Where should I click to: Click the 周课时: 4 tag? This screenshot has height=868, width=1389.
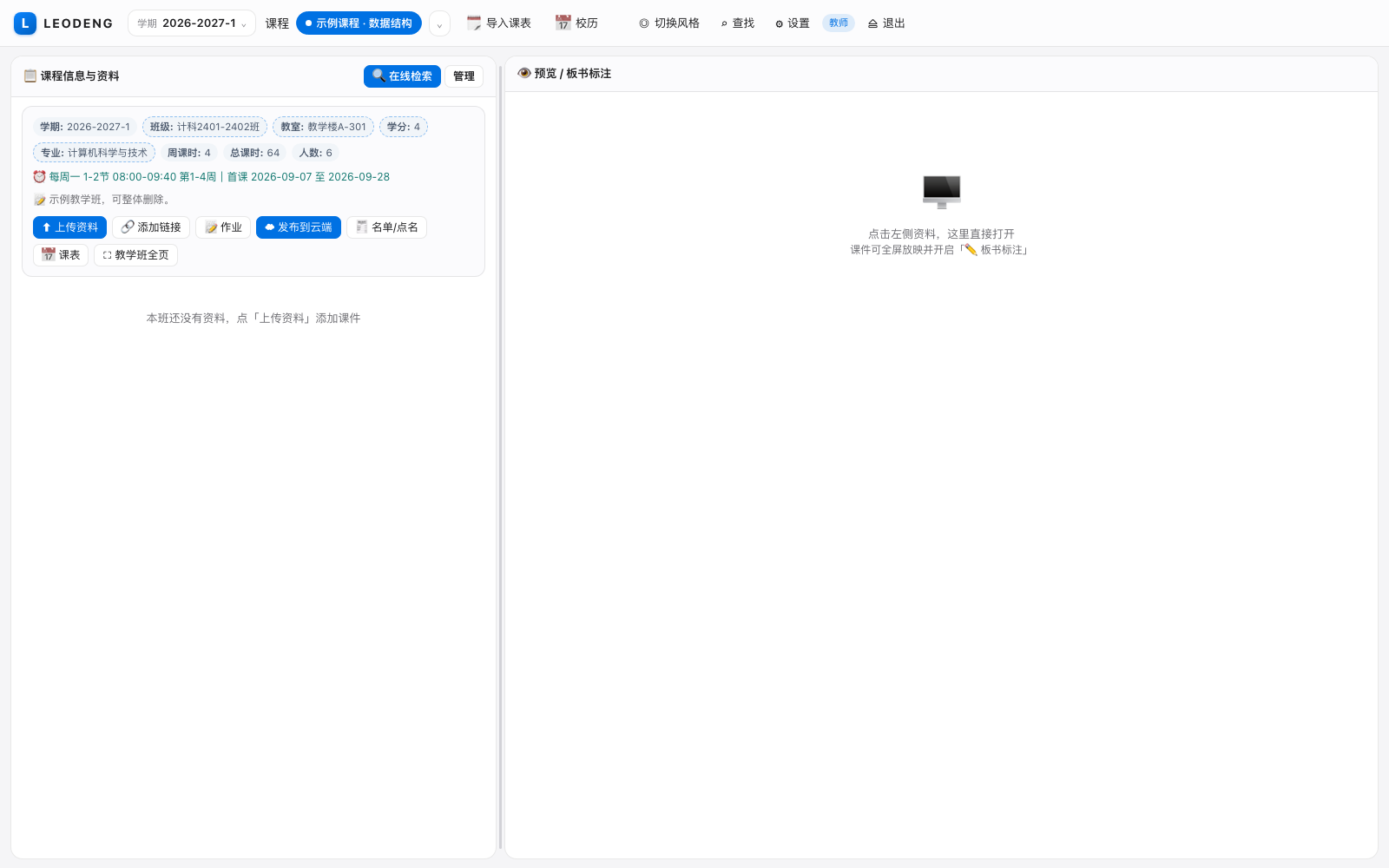point(189,153)
